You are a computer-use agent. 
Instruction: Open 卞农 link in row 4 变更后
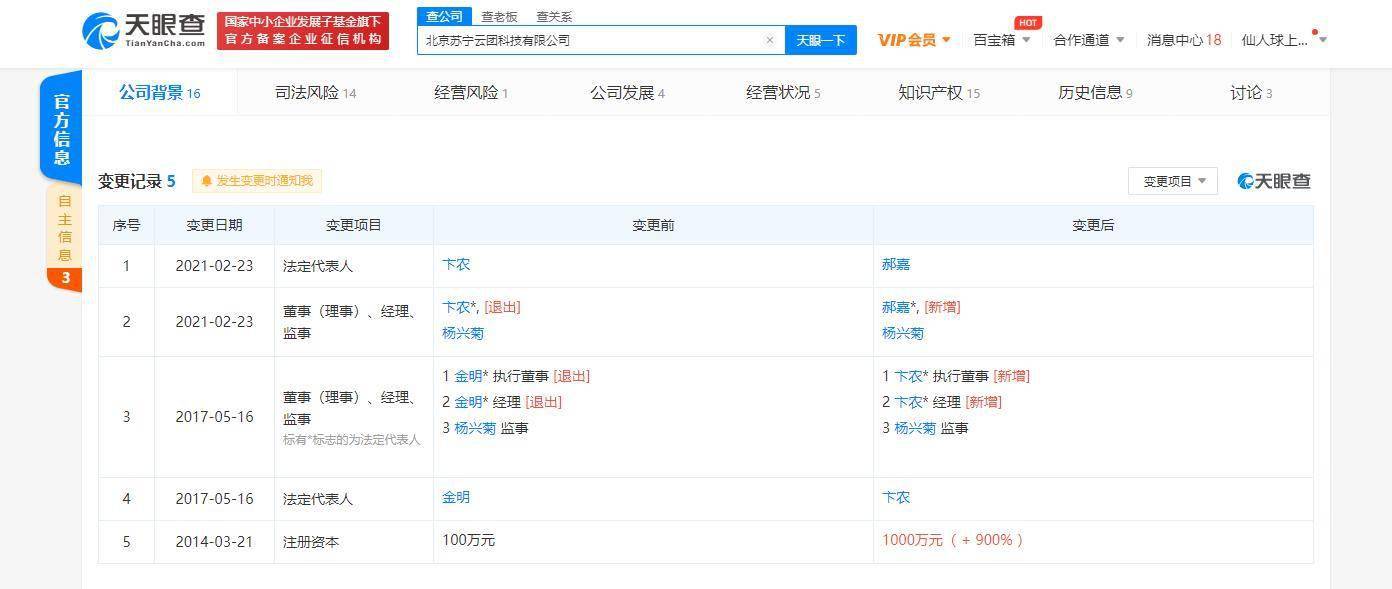(896, 497)
